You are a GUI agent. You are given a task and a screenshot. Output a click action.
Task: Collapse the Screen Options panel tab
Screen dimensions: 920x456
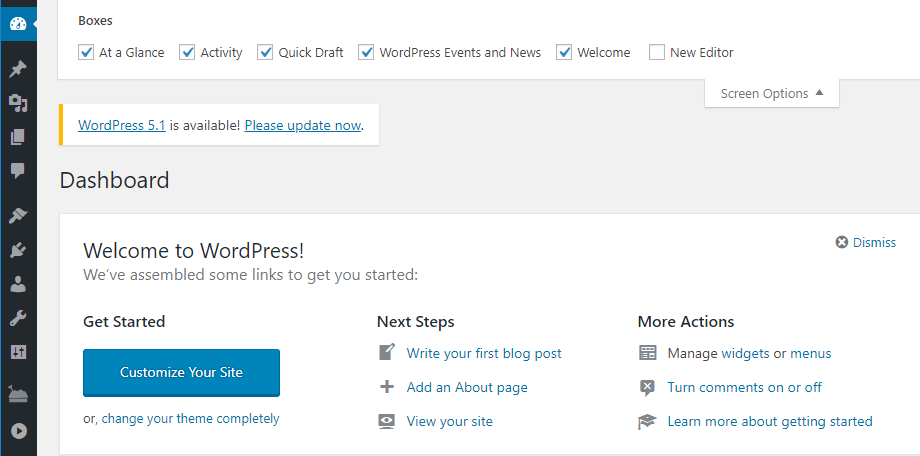[x=772, y=93]
